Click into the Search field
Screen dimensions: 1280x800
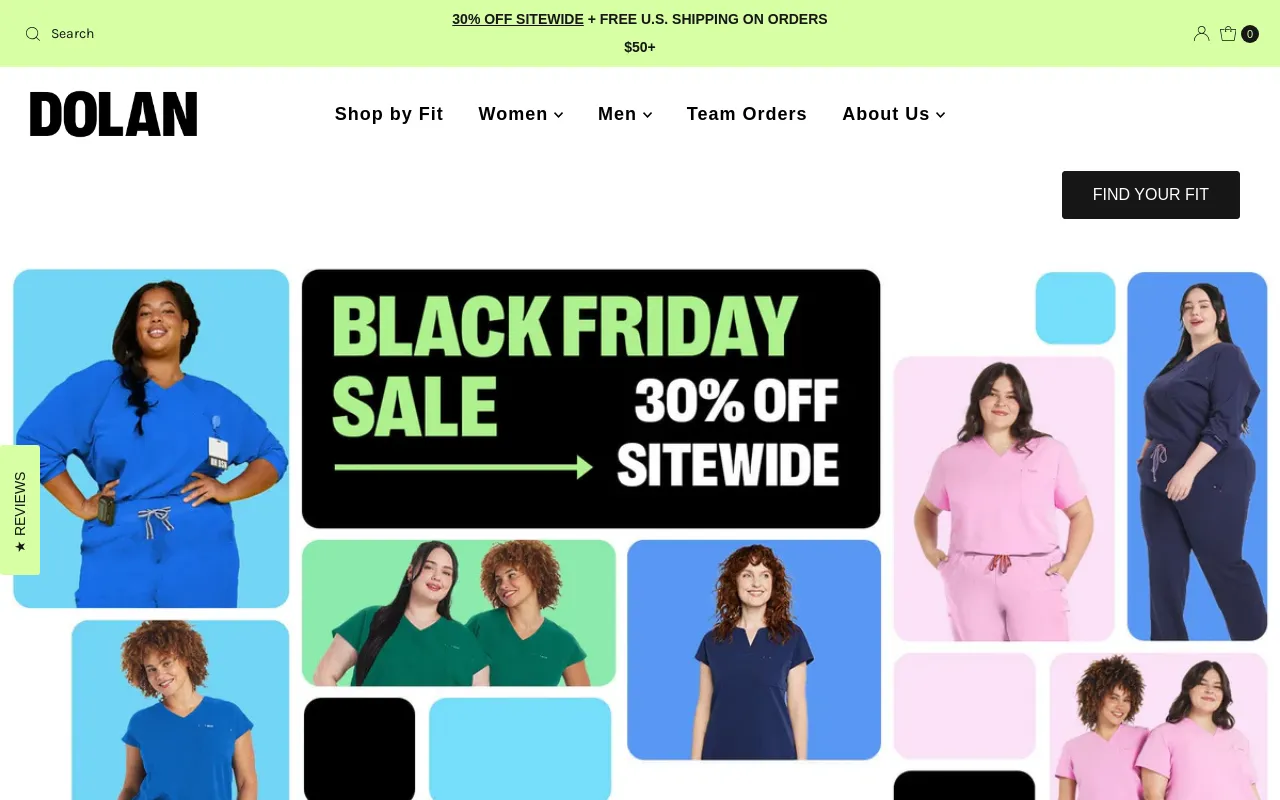(72, 34)
